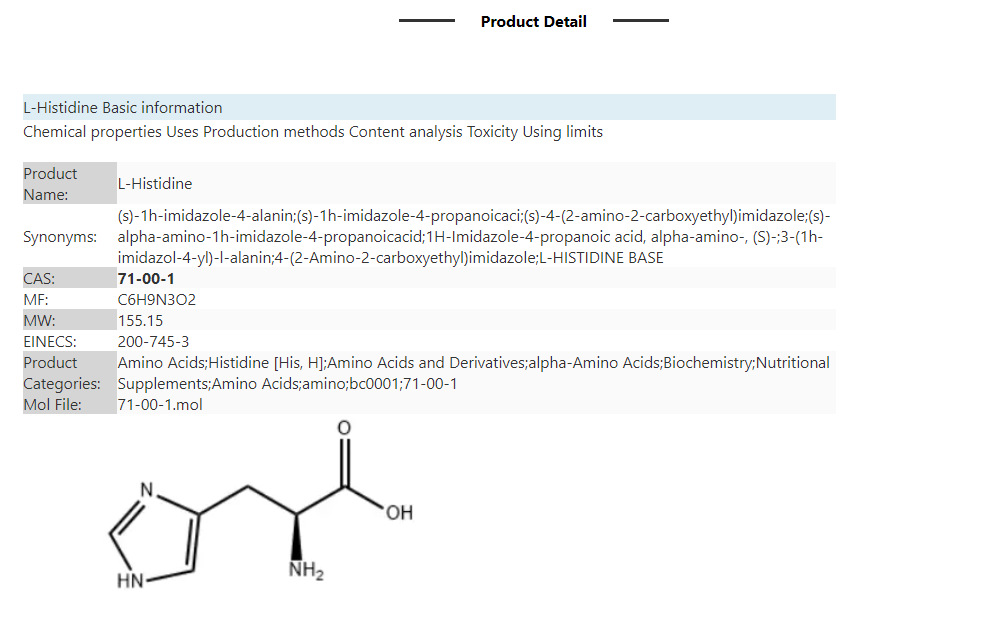The width and height of the screenshot is (988, 625).
Task: Click the L-Histidine product name value
Action: (x=155, y=183)
